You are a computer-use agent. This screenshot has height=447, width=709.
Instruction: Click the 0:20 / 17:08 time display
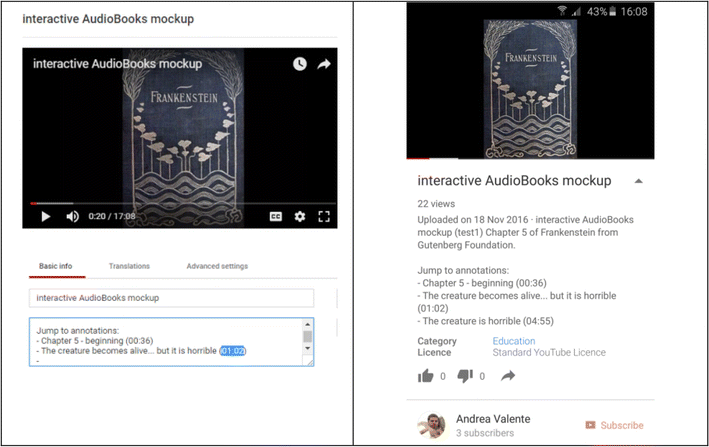(112, 216)
